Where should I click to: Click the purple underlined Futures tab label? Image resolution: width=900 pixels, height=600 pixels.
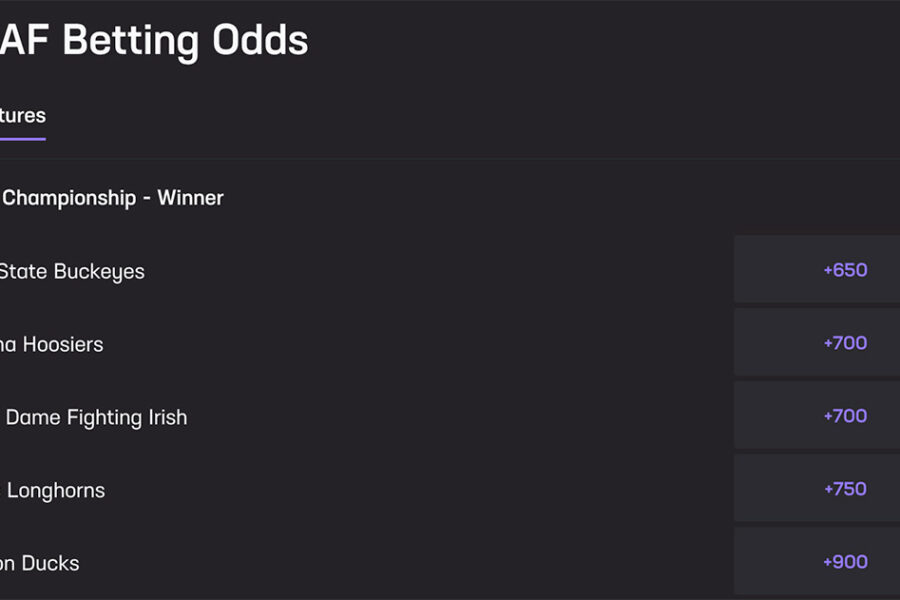22,115
